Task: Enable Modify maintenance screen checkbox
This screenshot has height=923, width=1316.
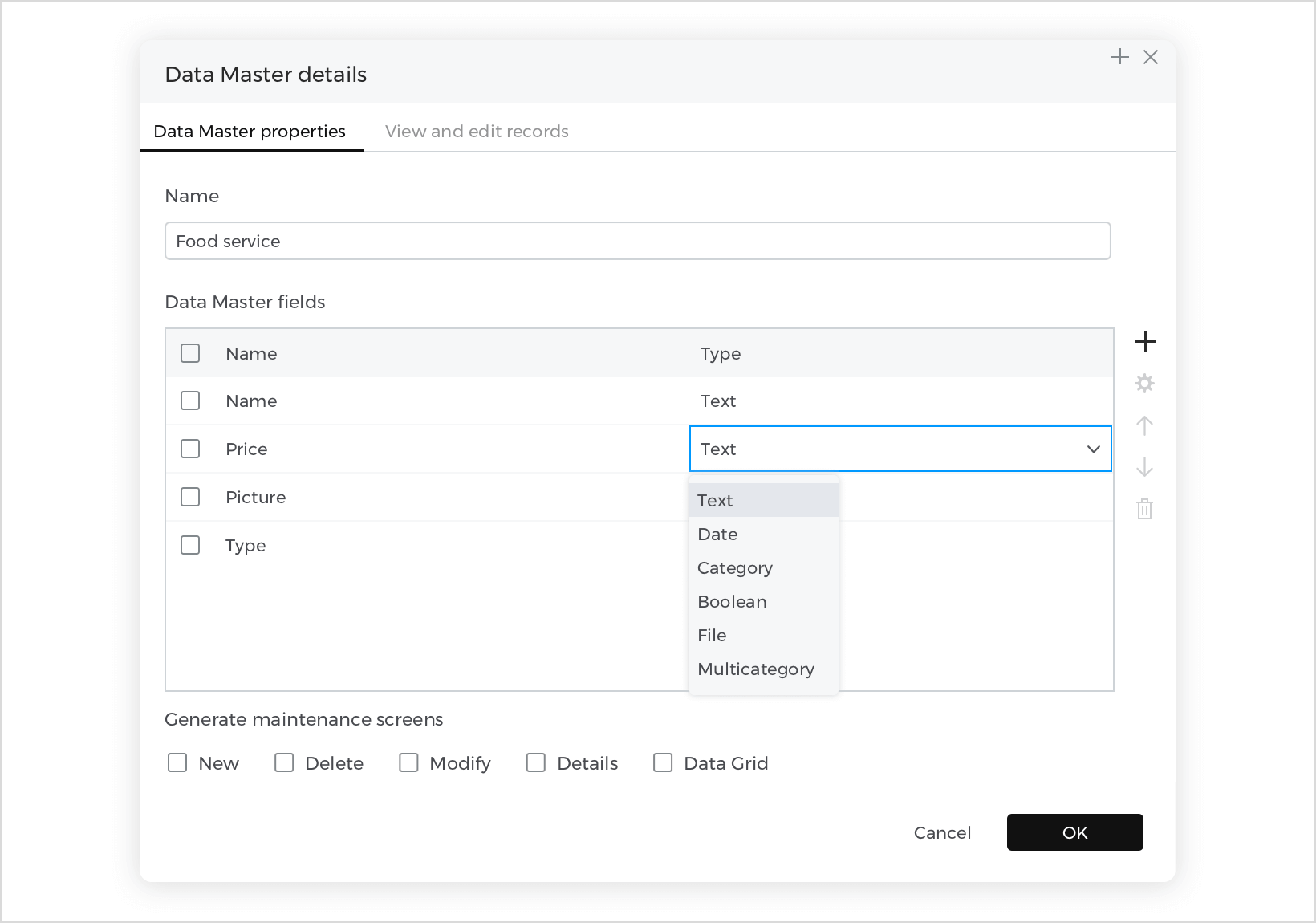Action: tap(408, 762)
